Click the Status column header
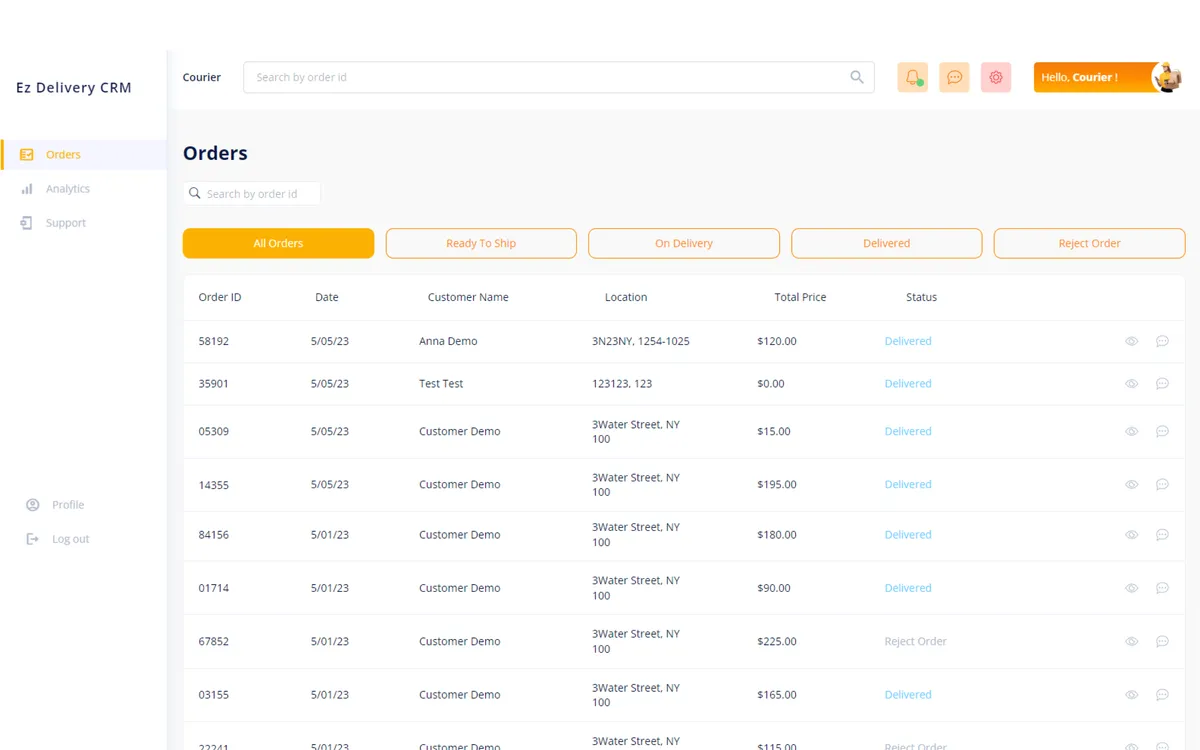Image resolution: width=1200 pixels, height=750 pixels. 921,297
